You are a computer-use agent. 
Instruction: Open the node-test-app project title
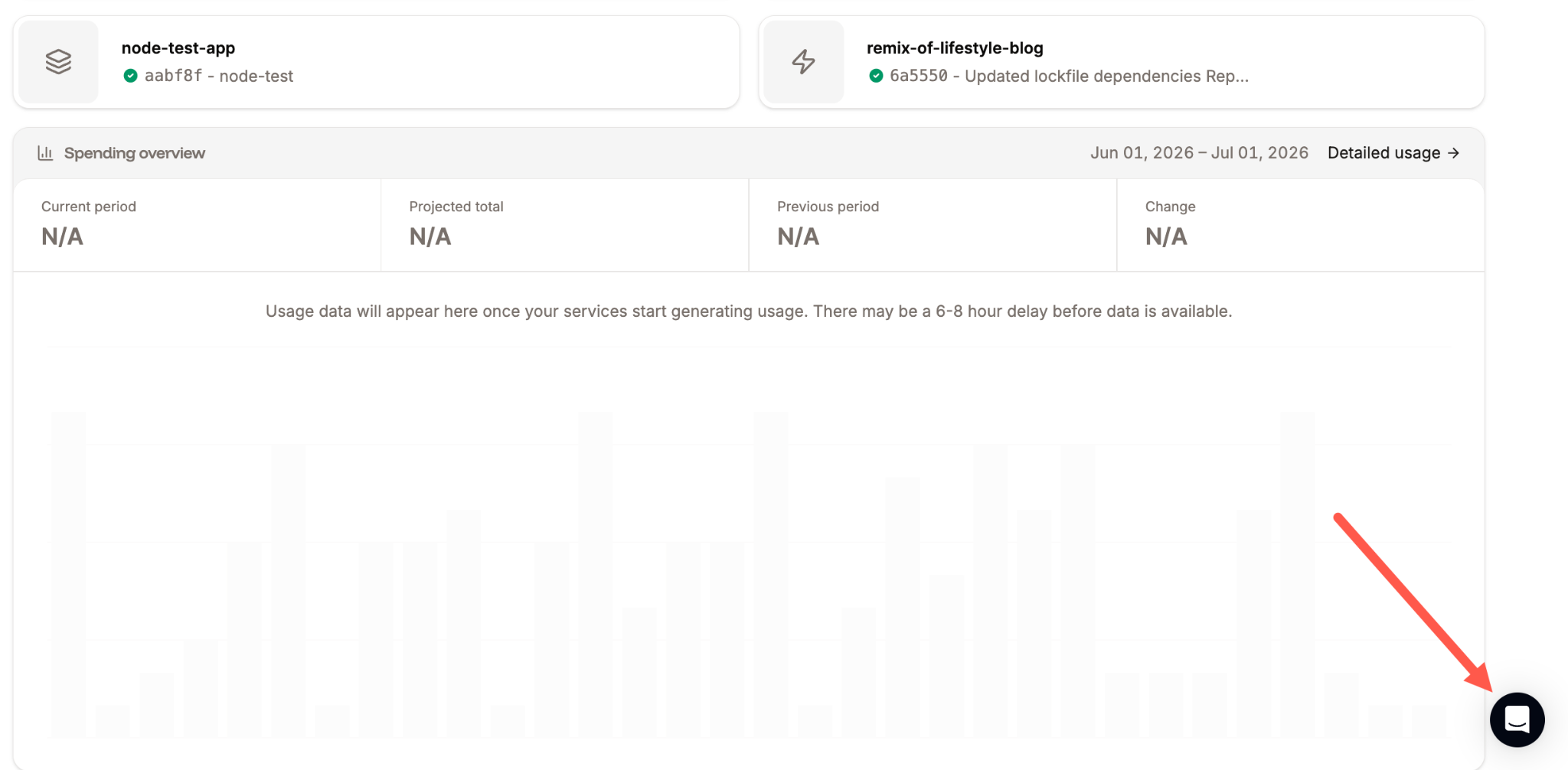tap(178, 47)
